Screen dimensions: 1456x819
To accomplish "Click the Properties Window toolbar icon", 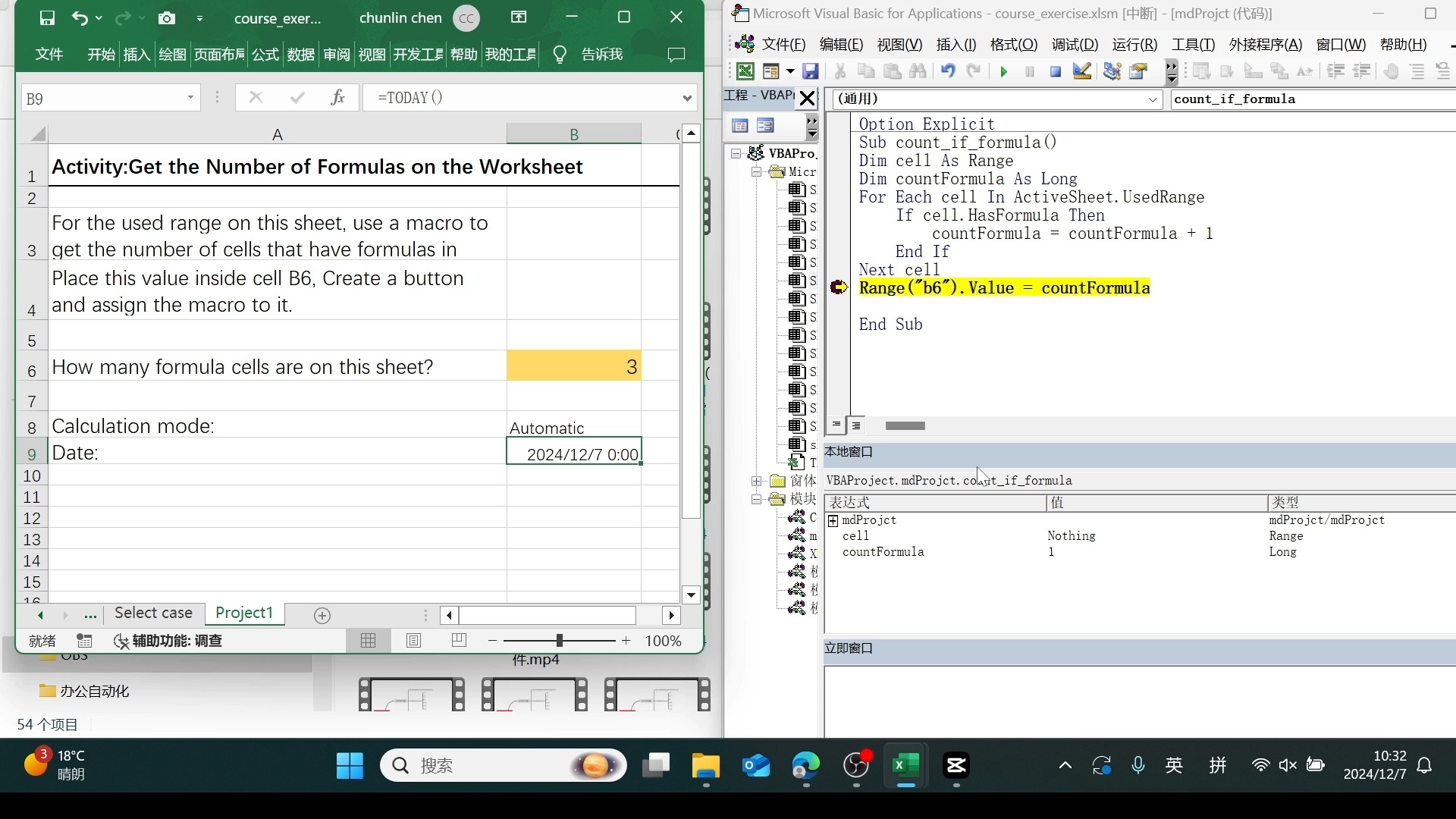I will (1138, 71).
